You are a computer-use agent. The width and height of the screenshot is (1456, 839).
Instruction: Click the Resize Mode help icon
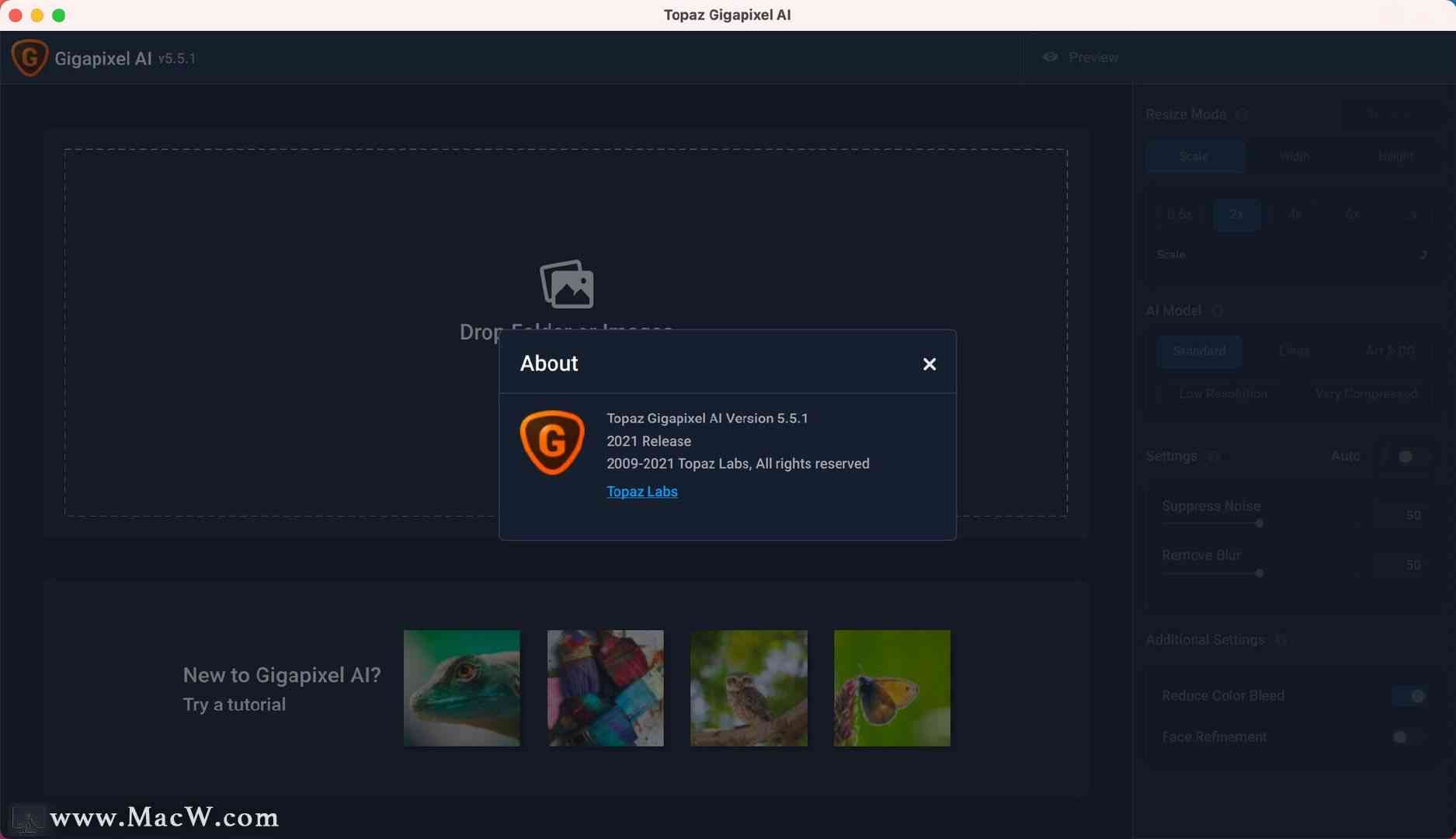(1242, 114)
